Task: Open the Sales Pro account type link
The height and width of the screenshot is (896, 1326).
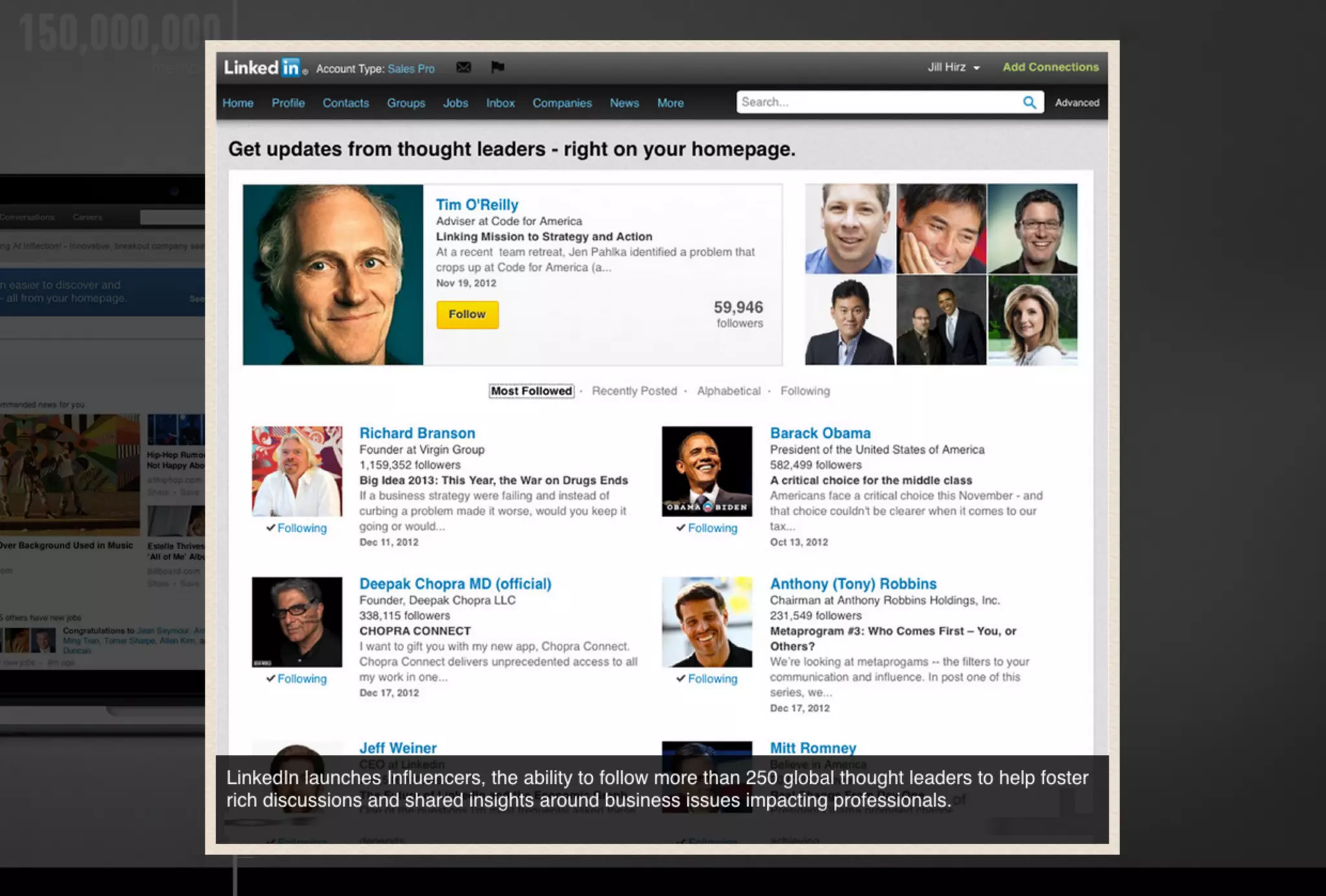Action: (x=411, y=69)
